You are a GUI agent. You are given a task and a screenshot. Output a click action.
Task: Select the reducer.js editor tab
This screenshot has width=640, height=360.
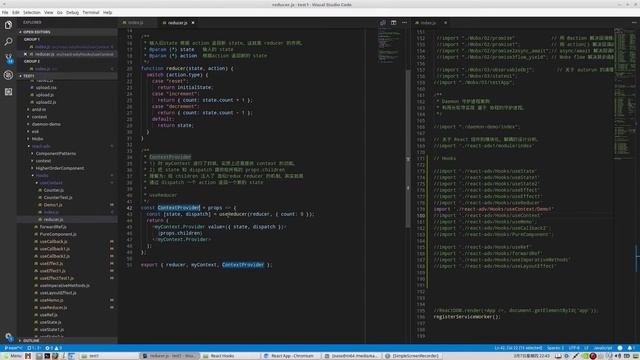pyautogui.click(x=178, y=23)
